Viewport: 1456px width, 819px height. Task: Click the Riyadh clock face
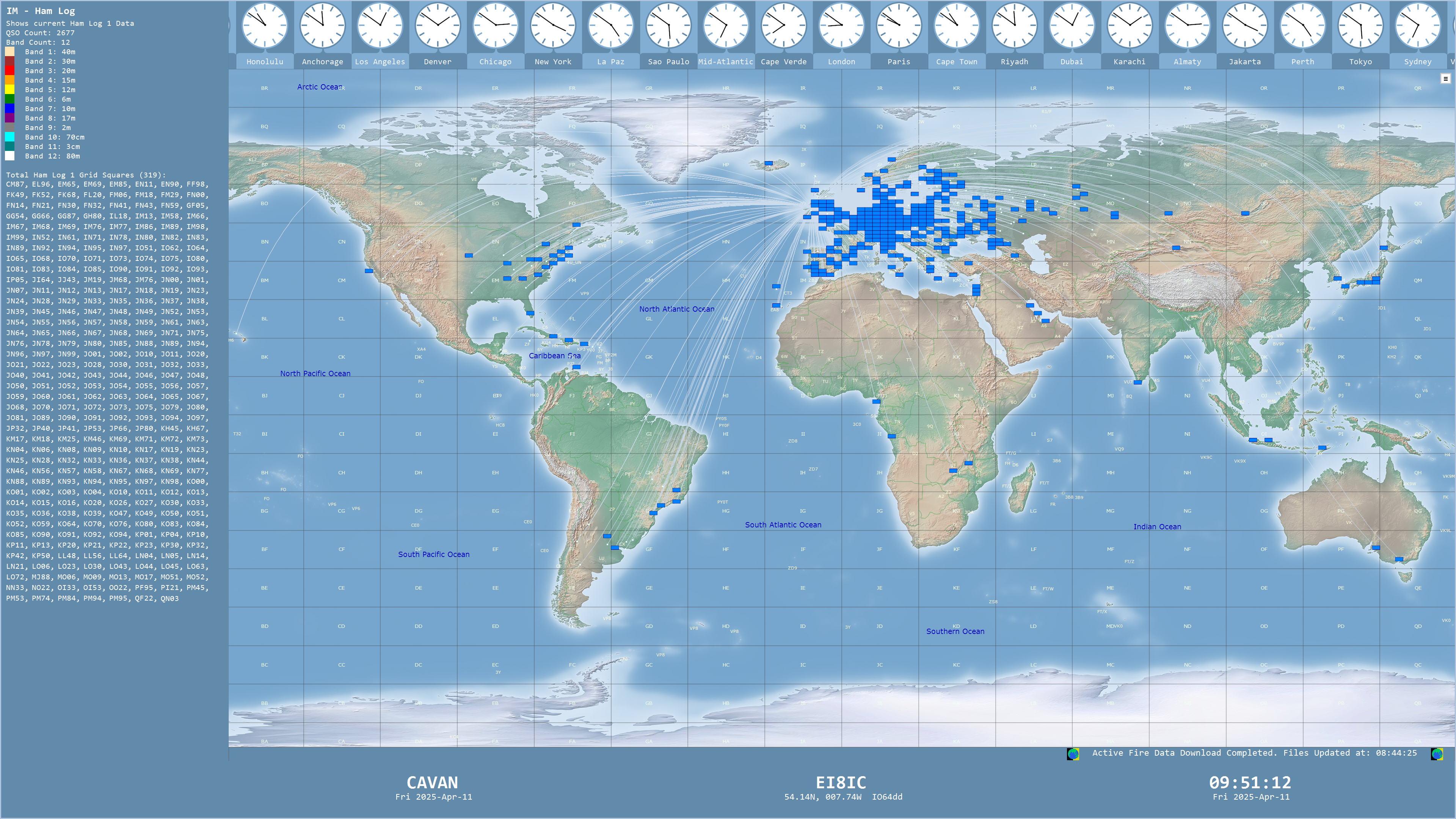[x=1014, y=25]
